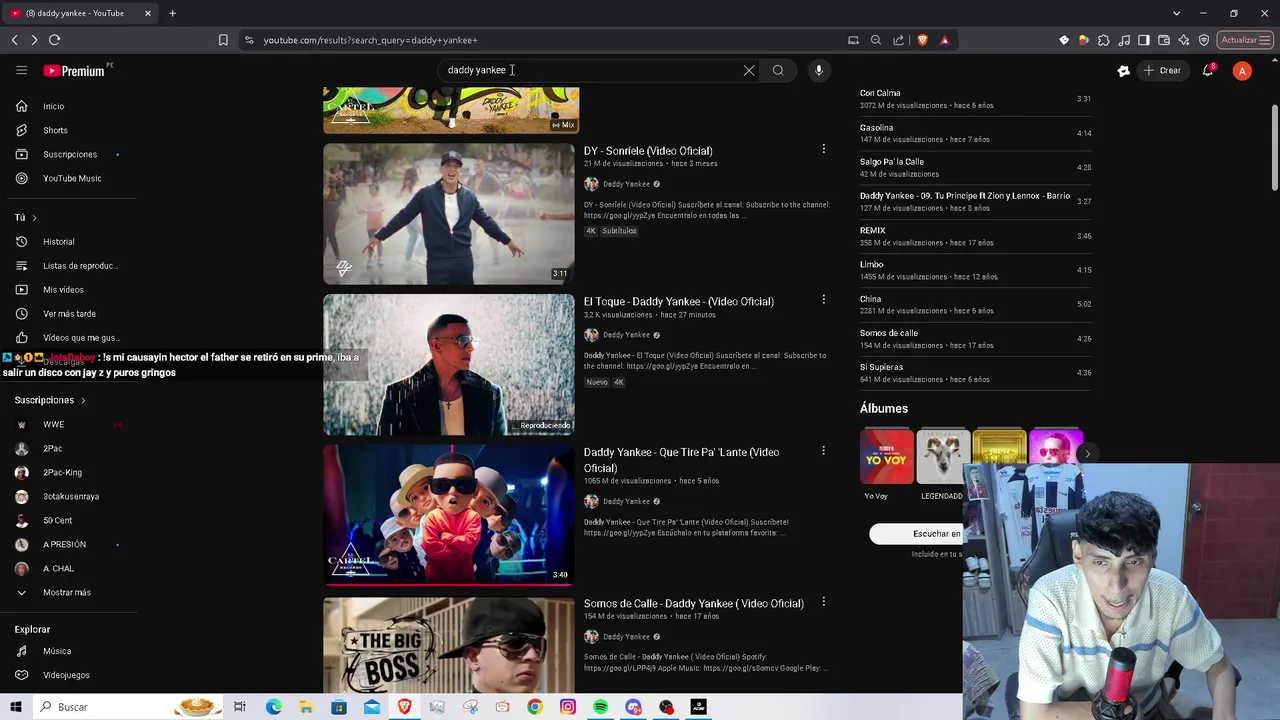Viewport: 1280px width, 720px height.
Task: Show next albums with arrow
Action: tap(1087, 454)
